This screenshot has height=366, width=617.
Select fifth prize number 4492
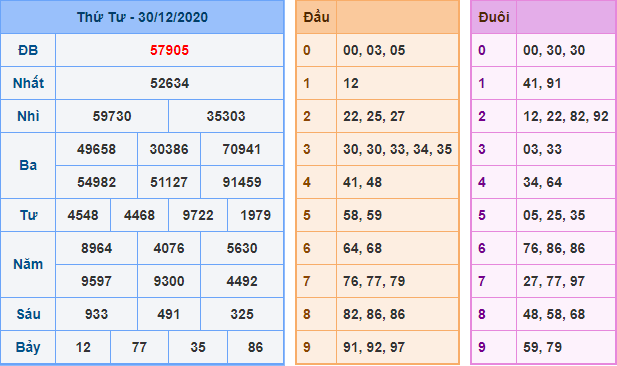coord(242,282)
